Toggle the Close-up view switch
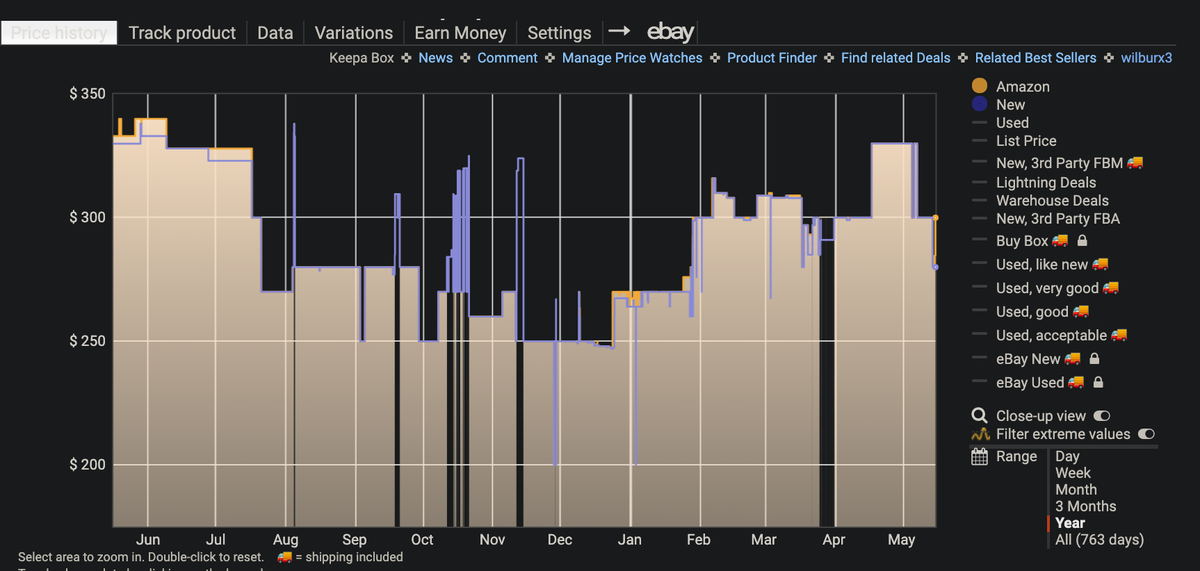Image resolution: width=1200 pixels, height=571 pixels. tap(1102, 415)
